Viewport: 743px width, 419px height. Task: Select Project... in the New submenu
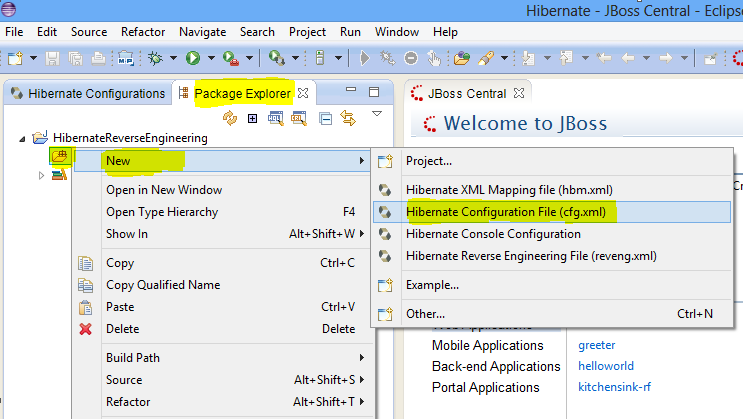coord(552,161)
